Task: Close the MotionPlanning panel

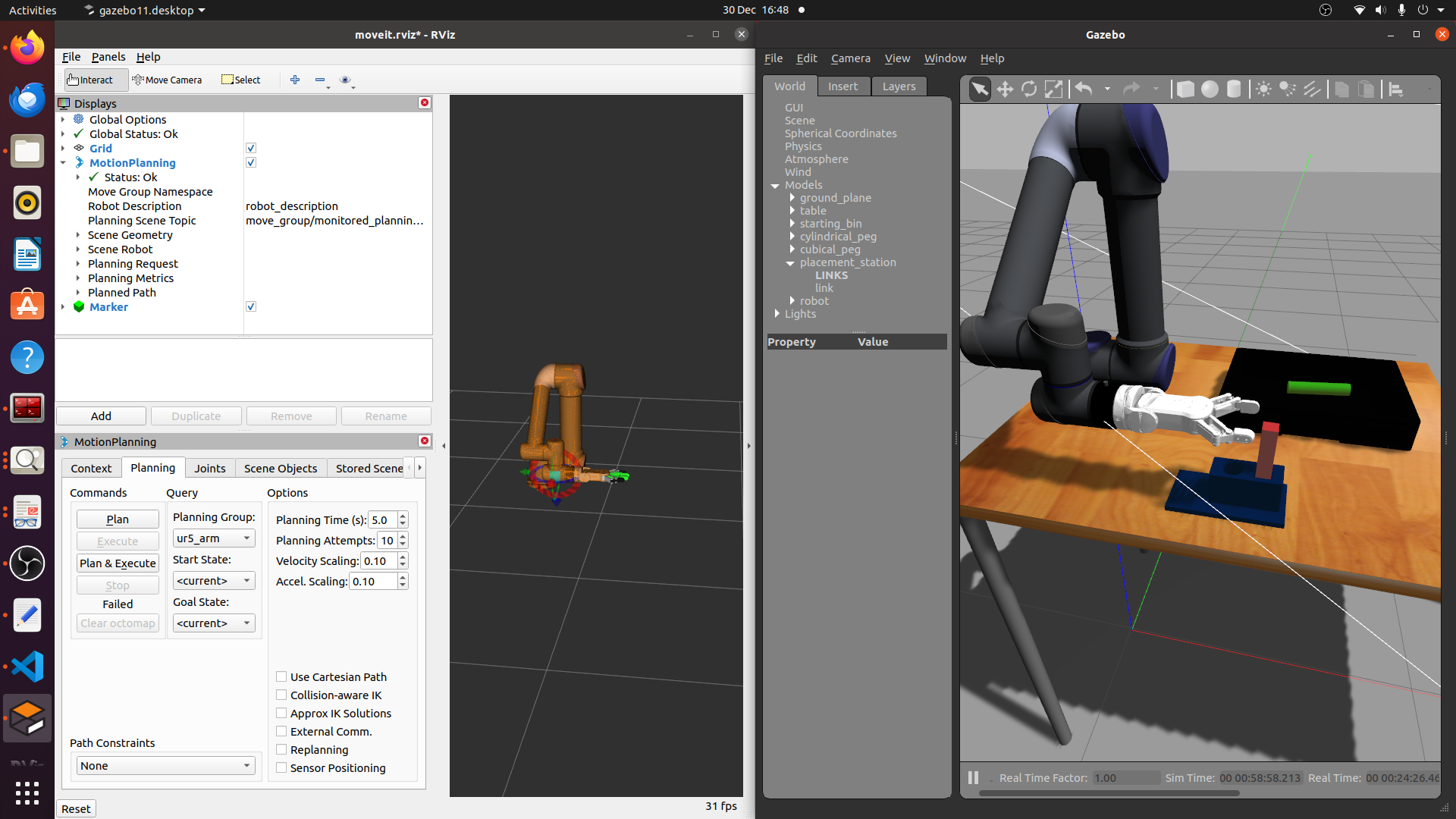Action: pyautogui.click(x=425, y=441)
